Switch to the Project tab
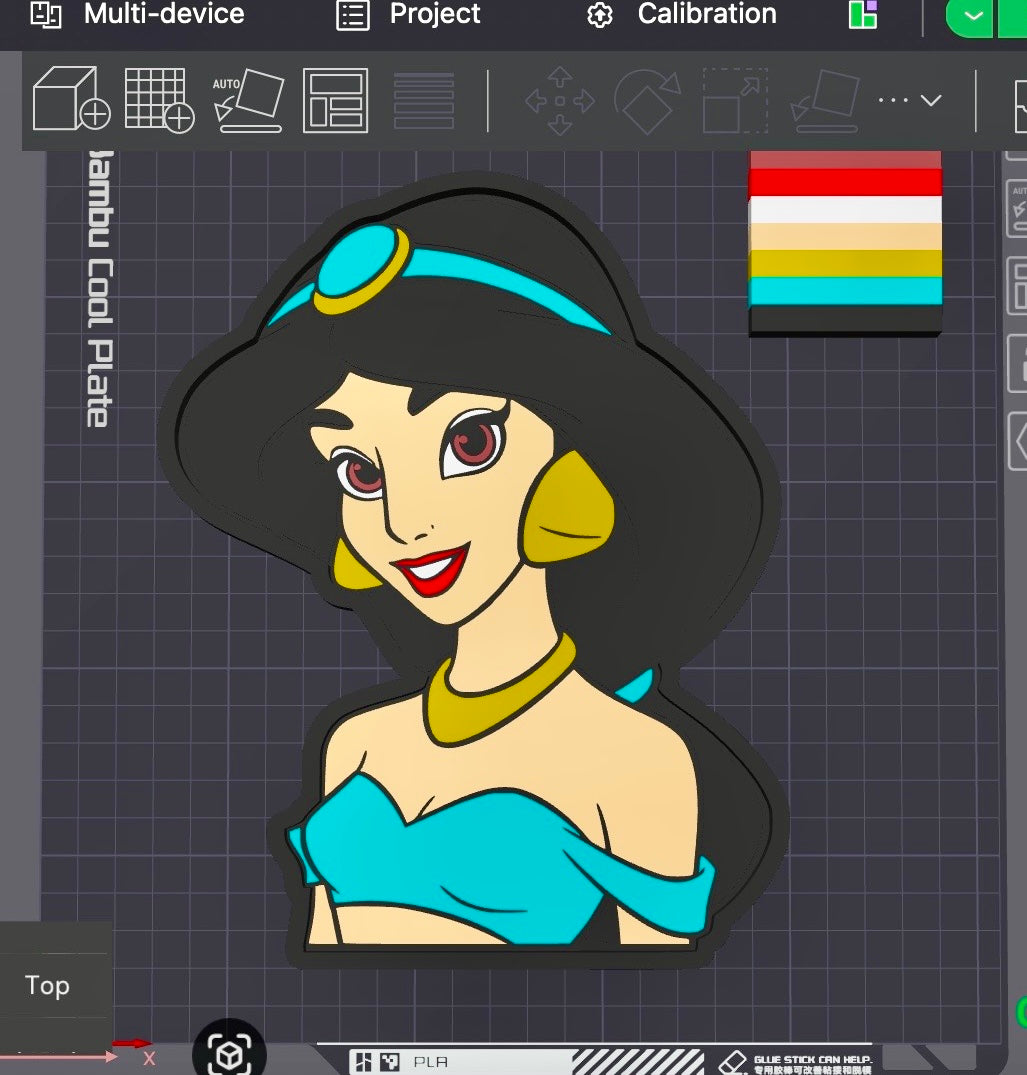1027x1075 pixels. tap(409, 14)
